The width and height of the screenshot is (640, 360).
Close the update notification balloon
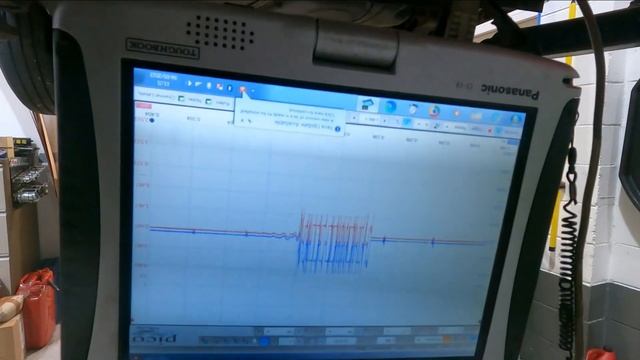tap(242, 120)
